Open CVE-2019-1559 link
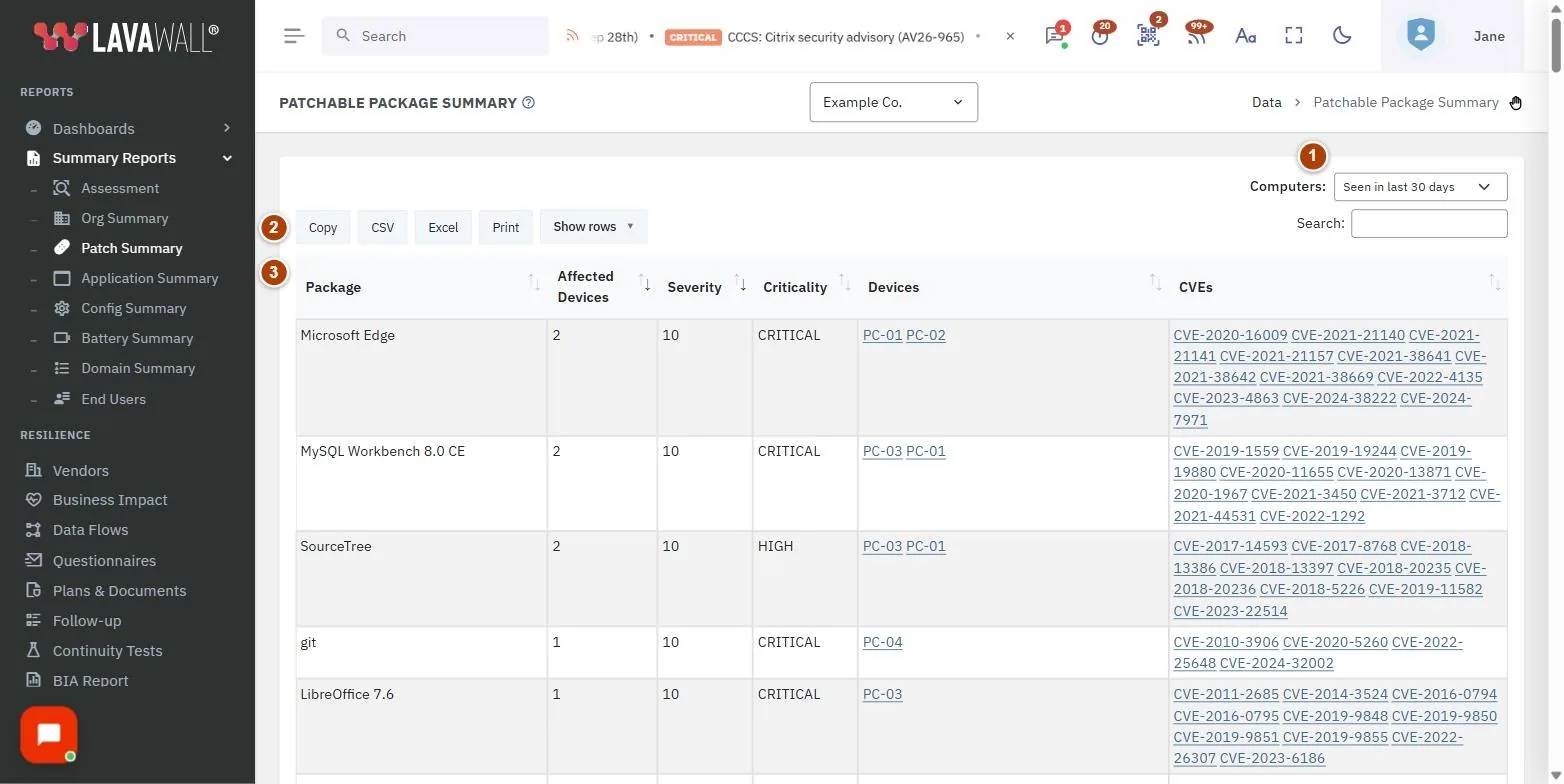Viewport: 1564px width, 784px height. pyautogui.click(x=1226, y=451)
